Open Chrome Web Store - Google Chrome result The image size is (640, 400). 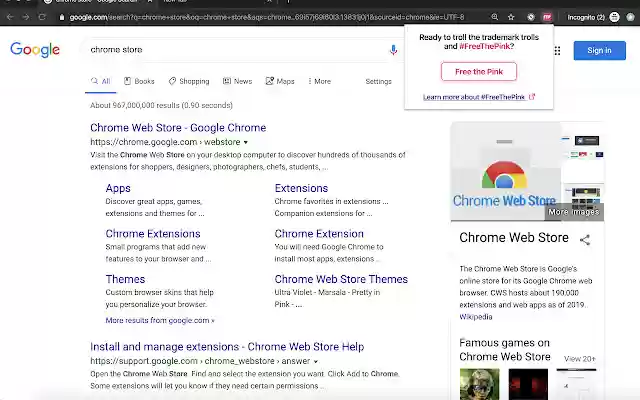point(178,128)
